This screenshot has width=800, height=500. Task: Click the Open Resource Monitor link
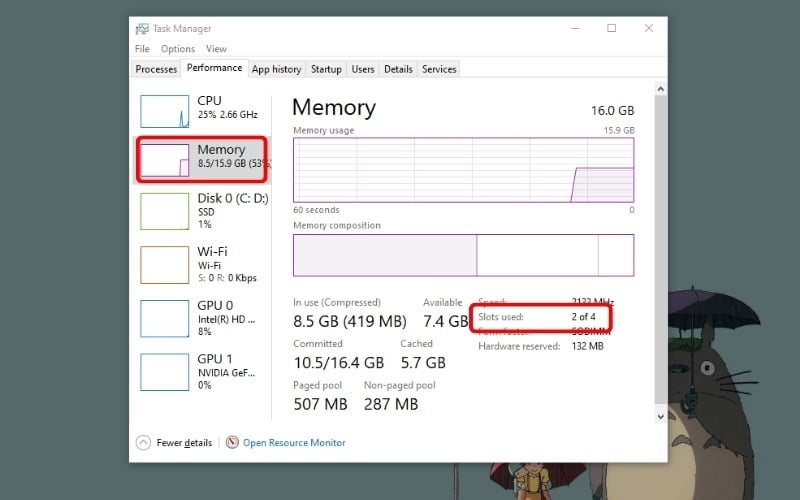[x=294, y=442]
